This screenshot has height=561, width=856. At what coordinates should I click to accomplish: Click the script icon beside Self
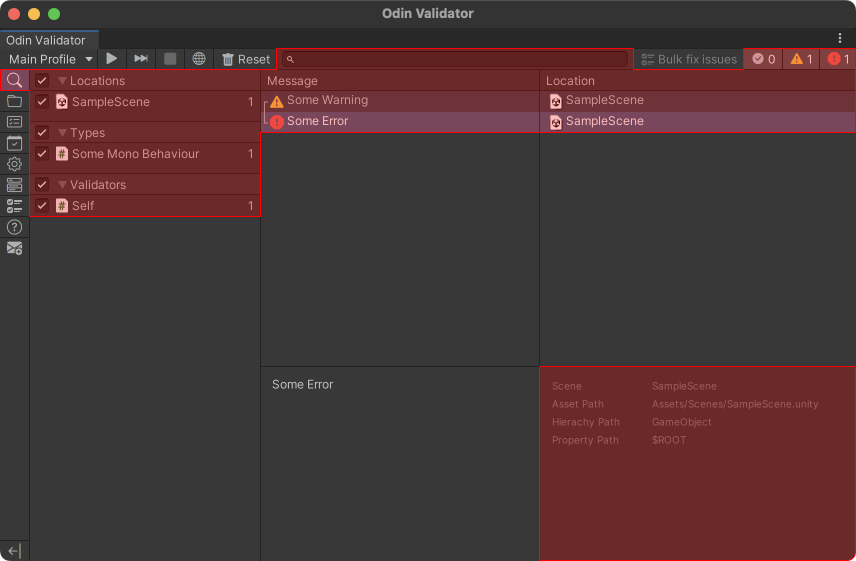62,206
